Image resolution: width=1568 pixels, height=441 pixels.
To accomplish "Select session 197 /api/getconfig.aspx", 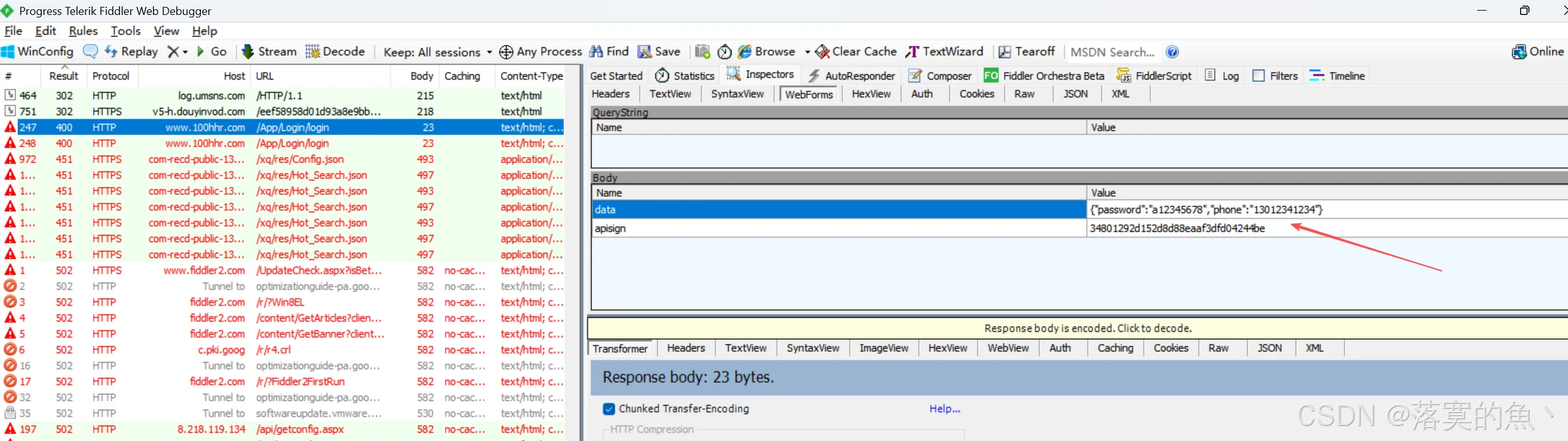I will (282, 429).
